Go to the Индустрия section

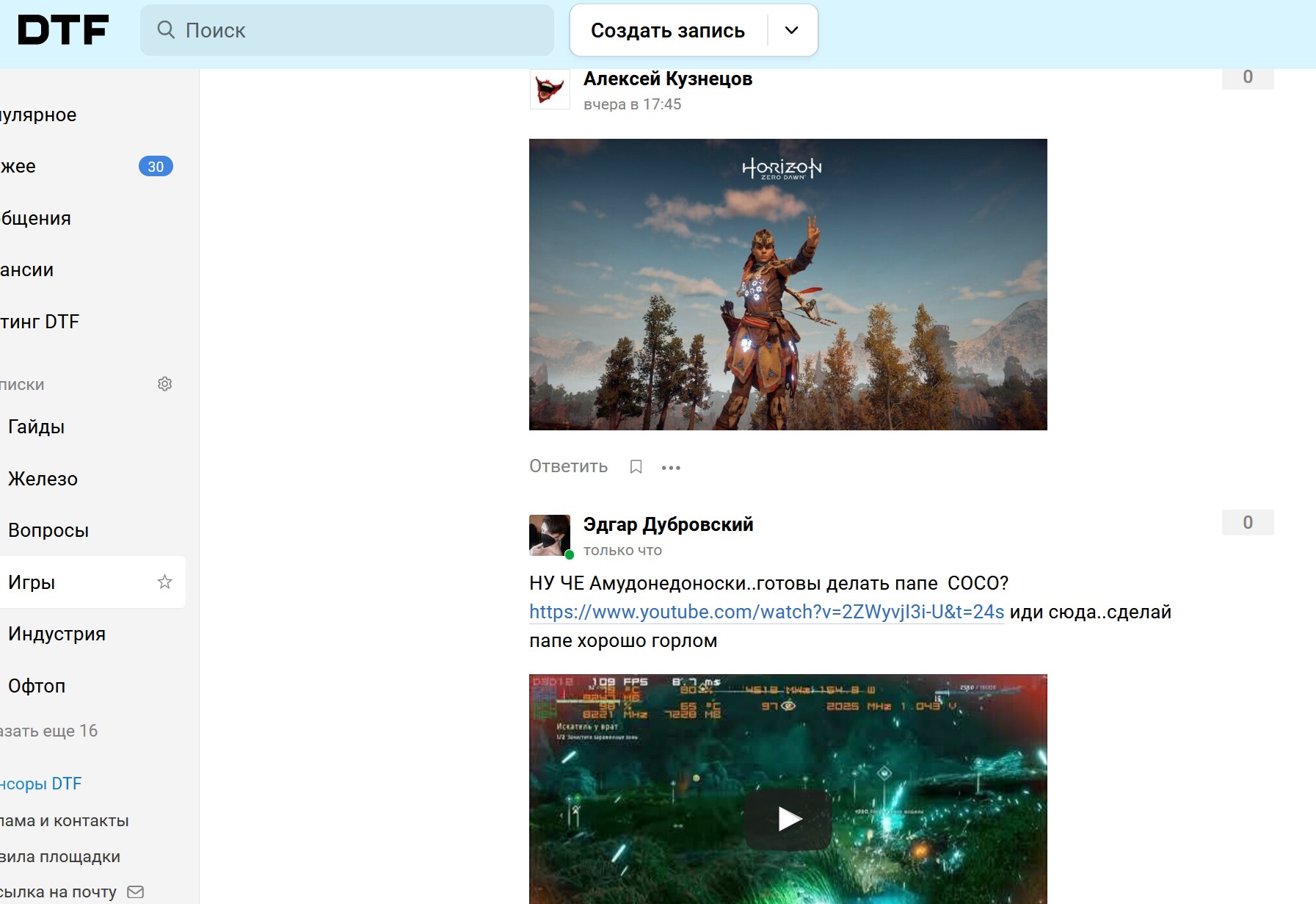[x=57, y=634]
